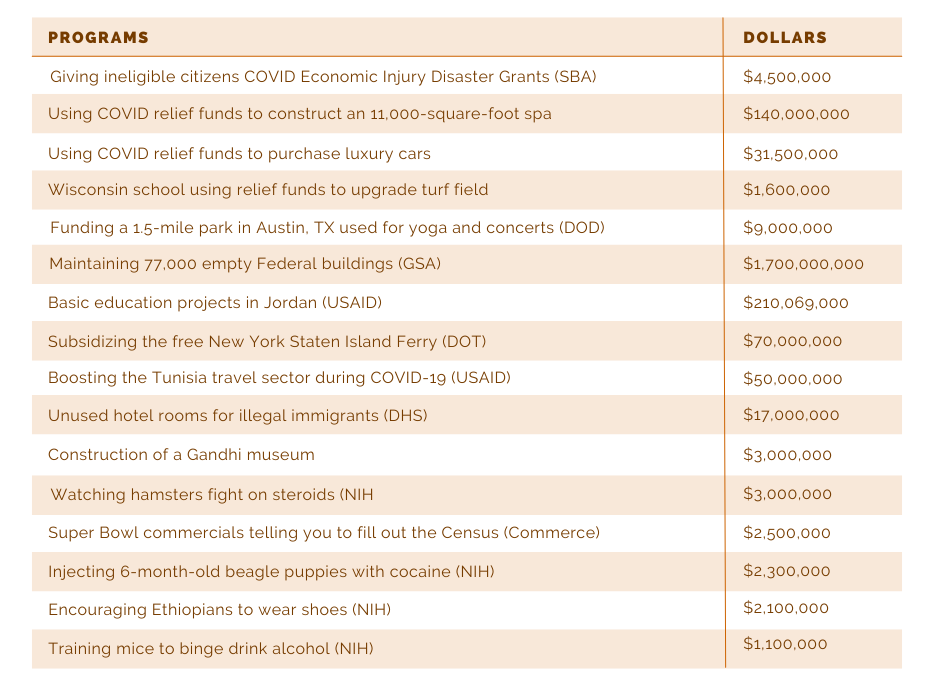Click the luxury cars program row
Screen dimensions: 930x683
click(x=239, y=153)
